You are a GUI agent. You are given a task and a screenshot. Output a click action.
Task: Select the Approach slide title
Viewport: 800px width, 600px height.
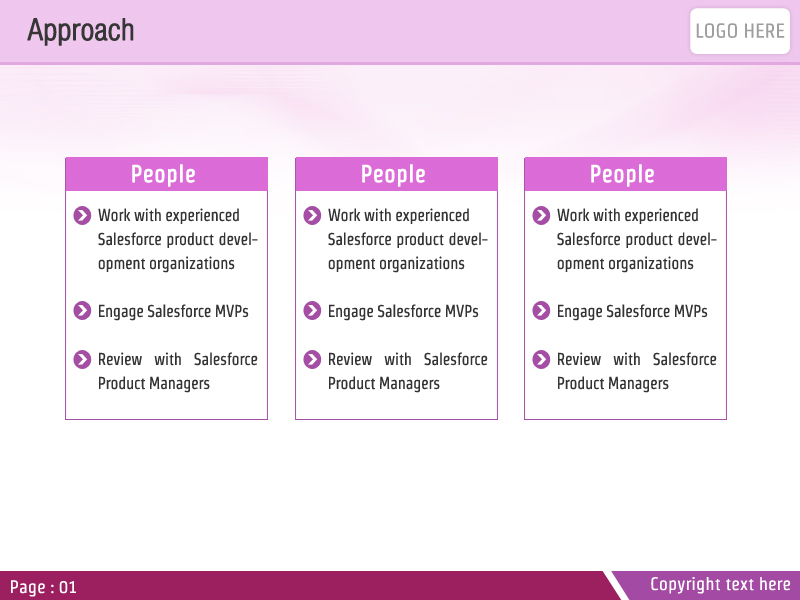click(81, 31)
